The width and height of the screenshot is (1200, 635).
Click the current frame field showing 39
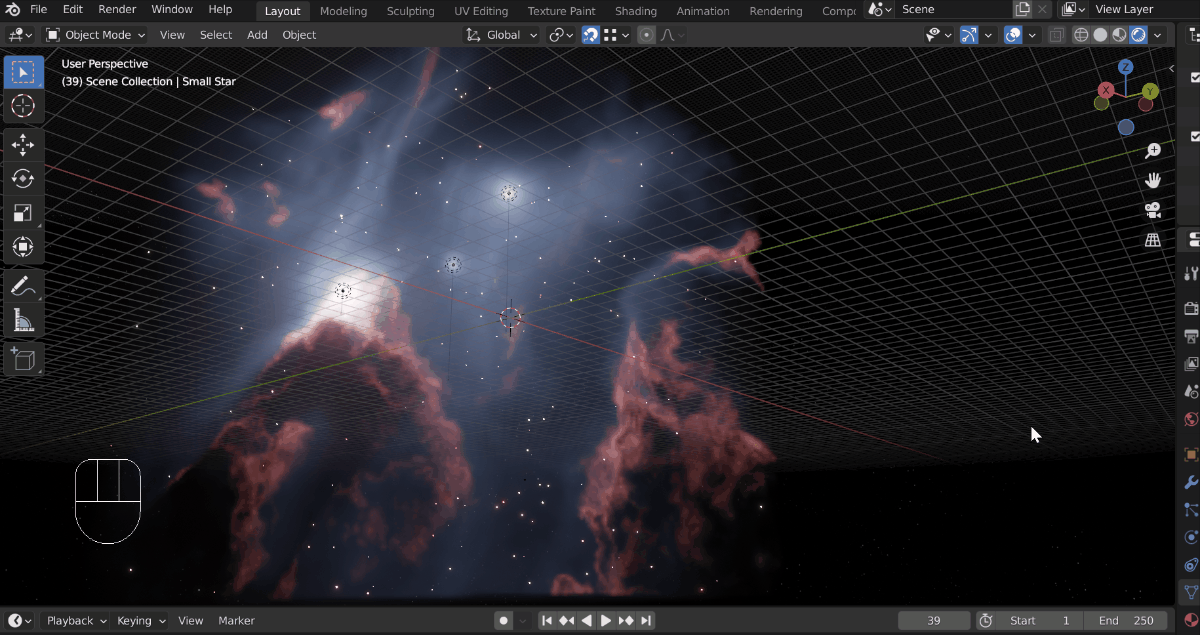[x=934, y=621]
